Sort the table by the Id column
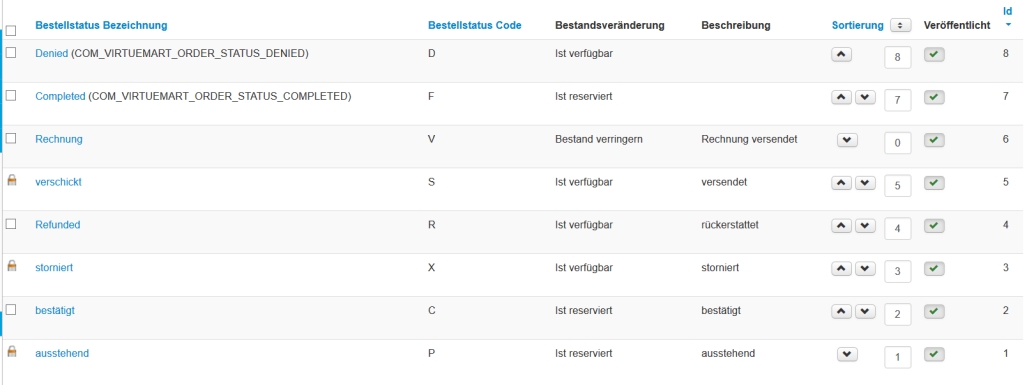Image resolution: width=1024 pixels, height=385 pixels. (1008, 11)
